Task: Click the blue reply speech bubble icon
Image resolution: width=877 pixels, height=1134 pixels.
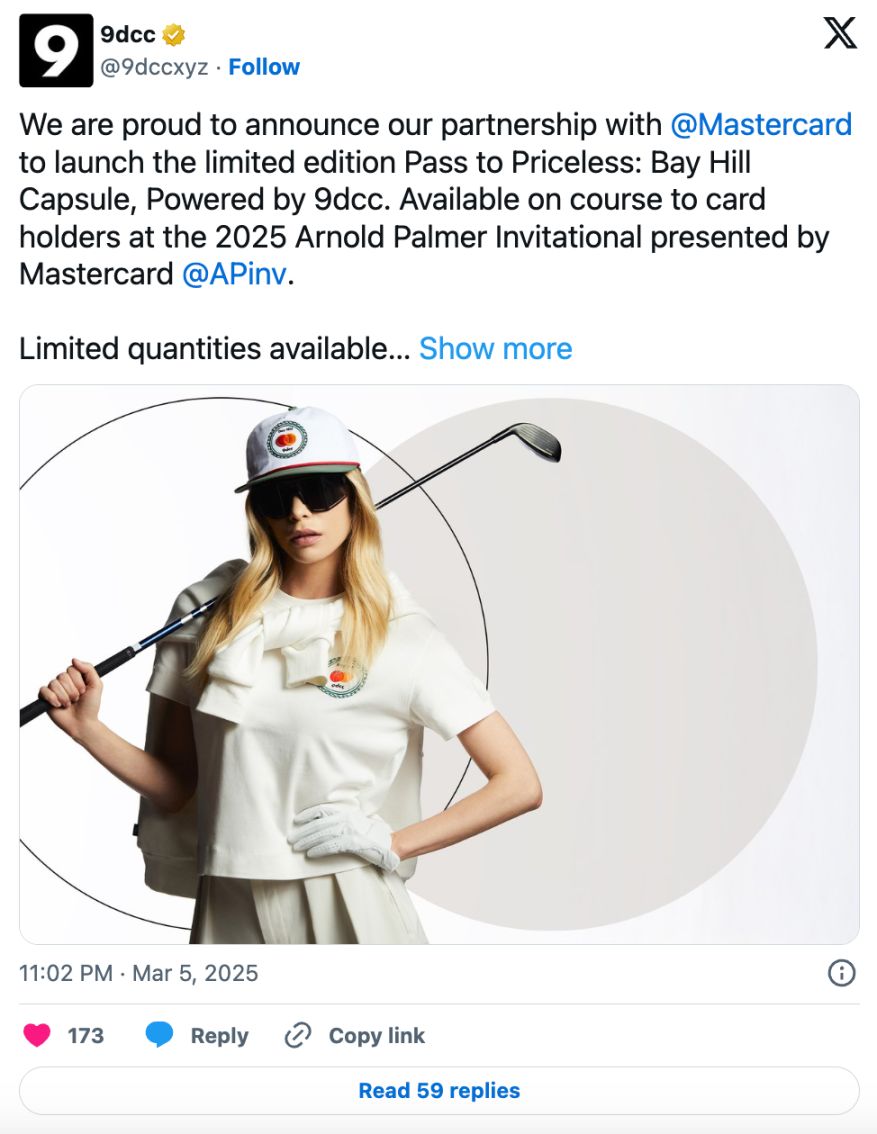Action: pyautogui.click(x=160, y=1036)
